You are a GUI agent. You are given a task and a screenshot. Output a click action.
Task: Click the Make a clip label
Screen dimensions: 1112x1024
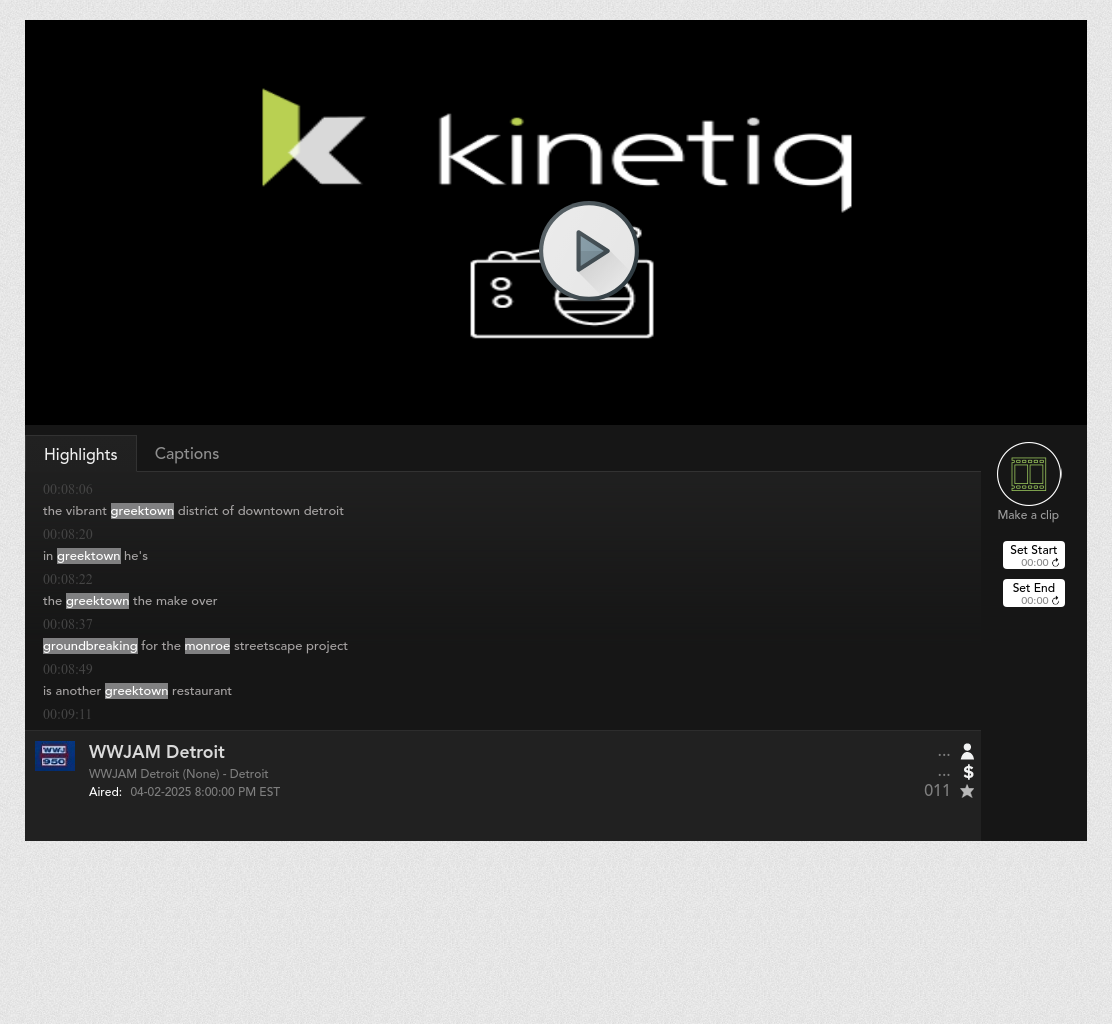pyautogui.click(x=1028, y=516)
